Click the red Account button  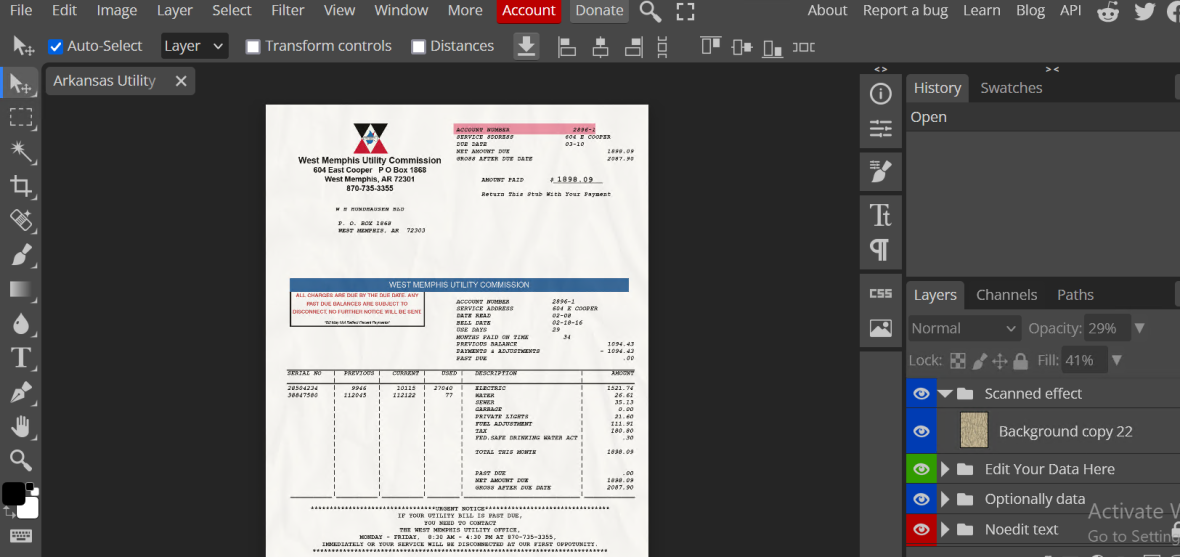[528, 11]
